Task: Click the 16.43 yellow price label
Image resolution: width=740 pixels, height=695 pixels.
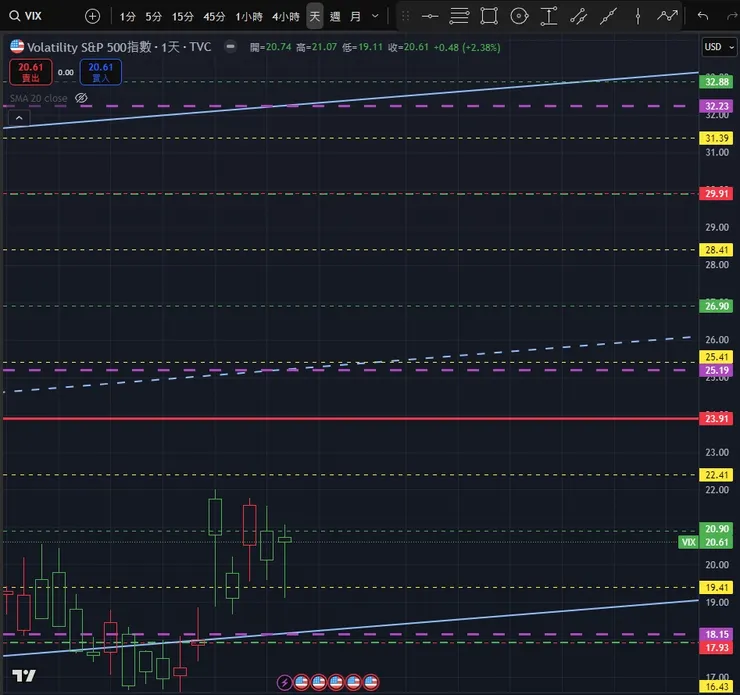Action: coord(716,687)
